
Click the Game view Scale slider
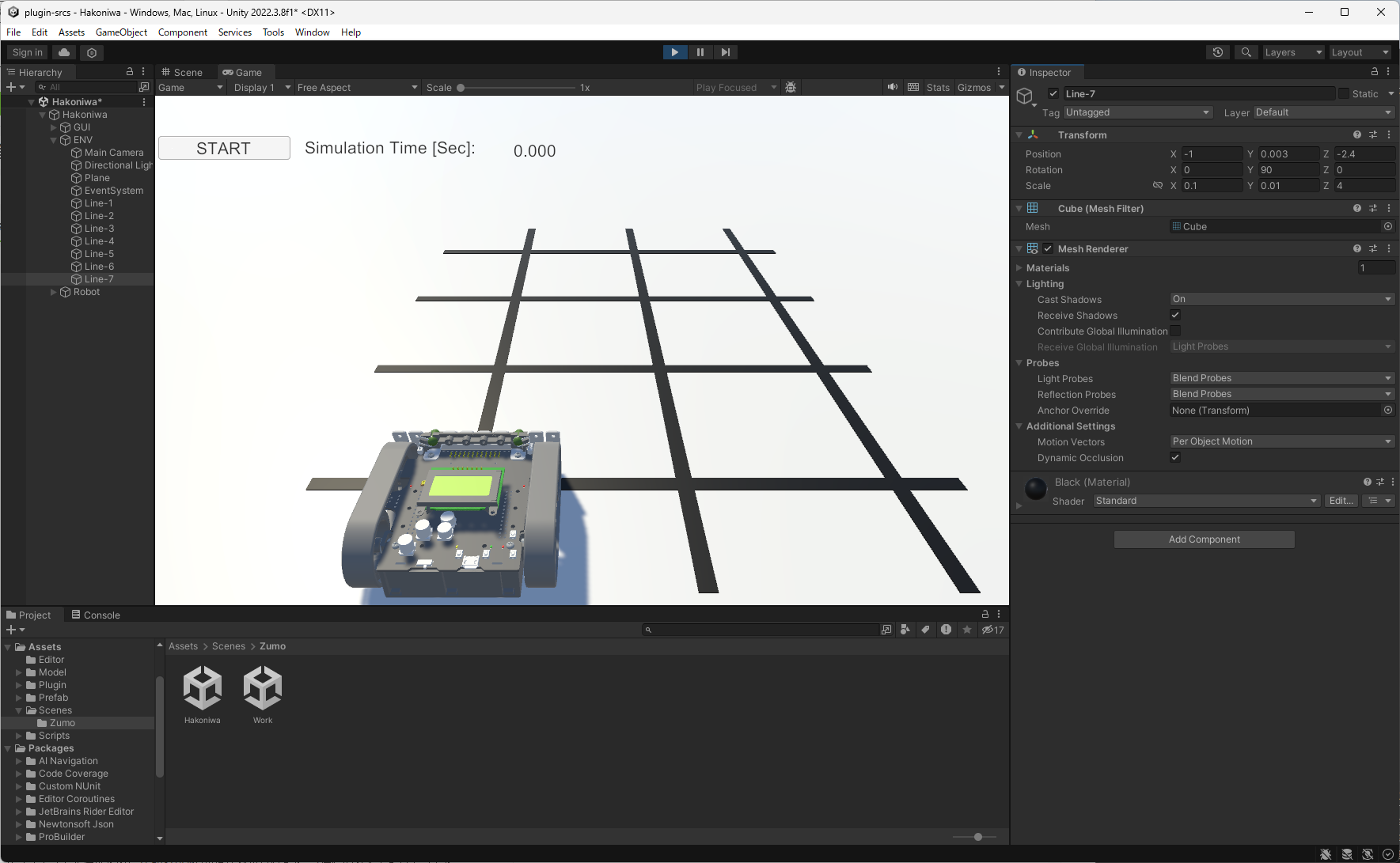pyautogui.click(x=518, y=87)
